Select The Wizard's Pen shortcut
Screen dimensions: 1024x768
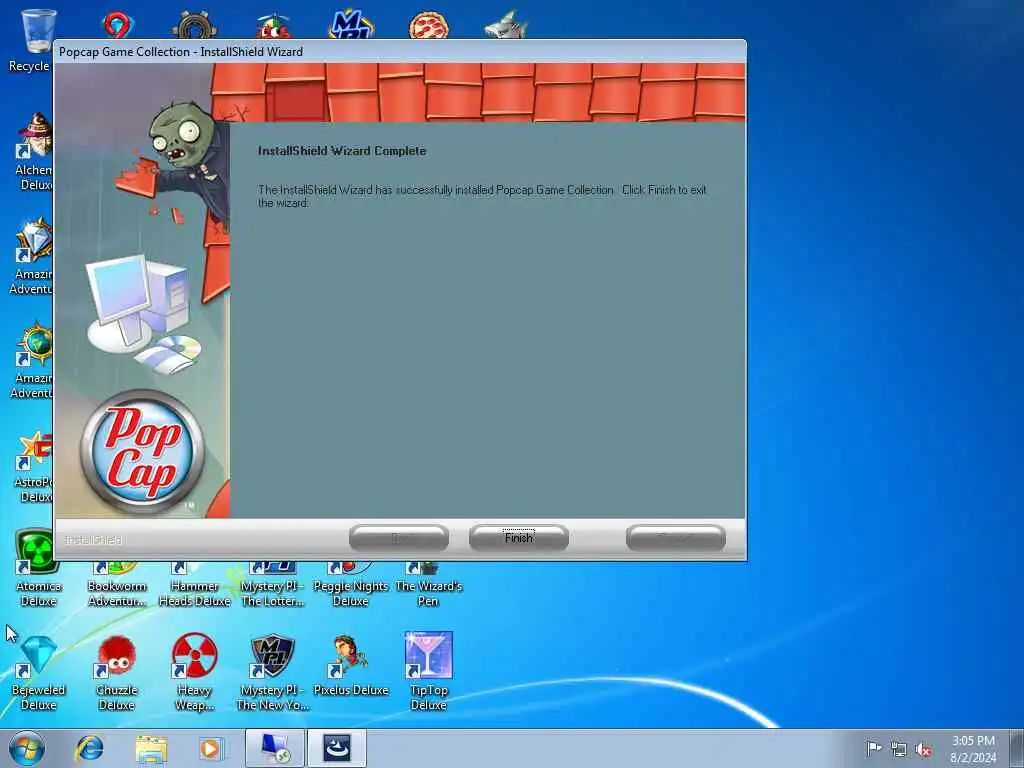pyautogui.click(x=428, y=585)
